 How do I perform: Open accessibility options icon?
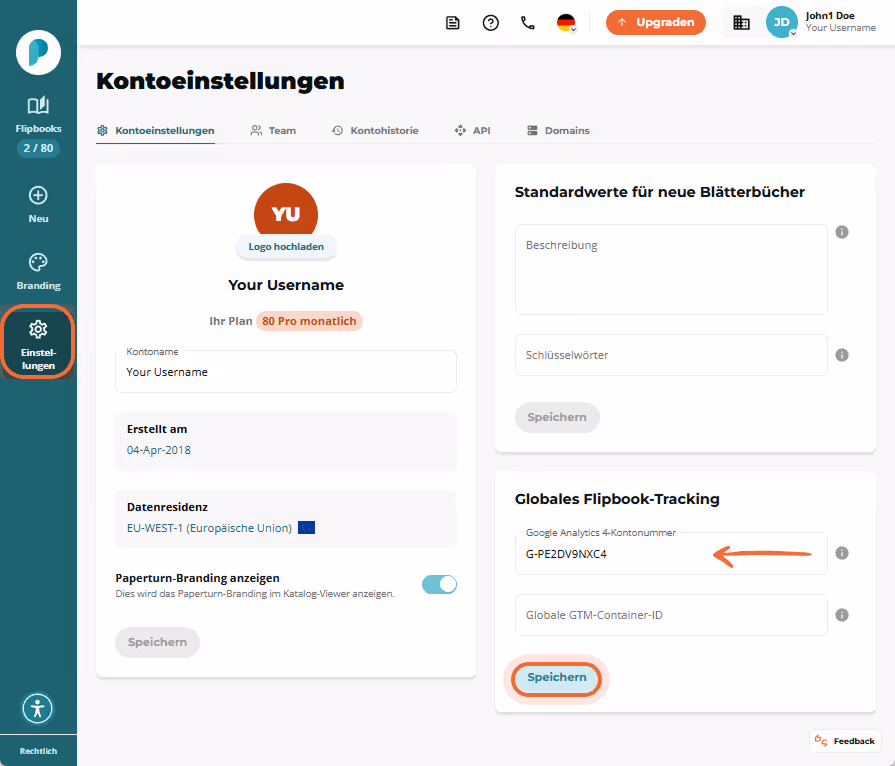pyautogui.click(x=38, y=708)
